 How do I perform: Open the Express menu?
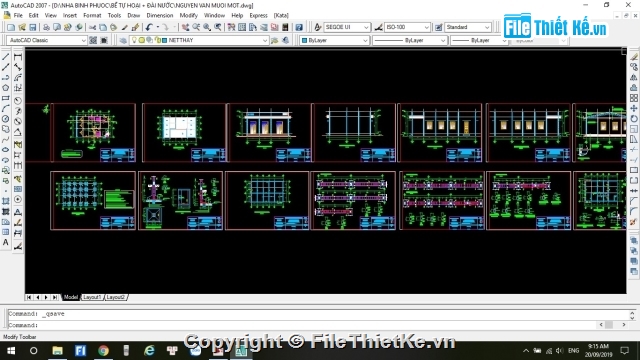[258, 16]
